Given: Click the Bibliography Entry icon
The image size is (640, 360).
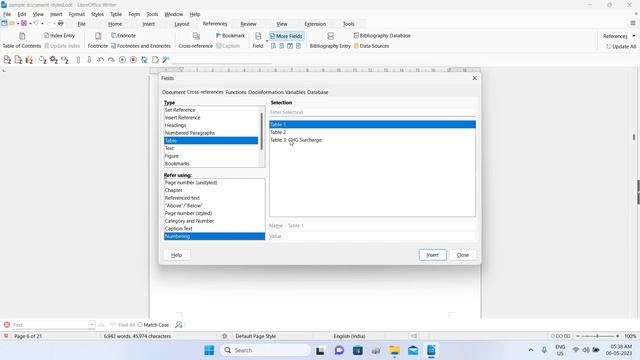Looking at the screenshot, I should click(x=330, y=36).
